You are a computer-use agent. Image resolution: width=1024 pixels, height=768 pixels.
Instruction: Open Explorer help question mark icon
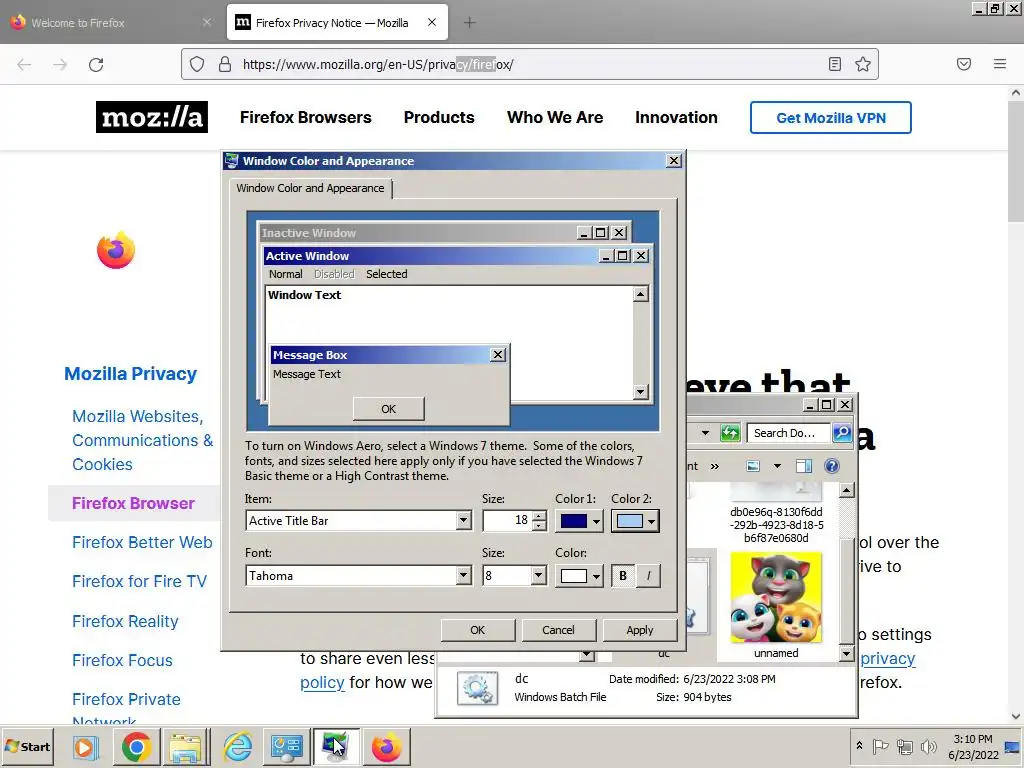831,466
